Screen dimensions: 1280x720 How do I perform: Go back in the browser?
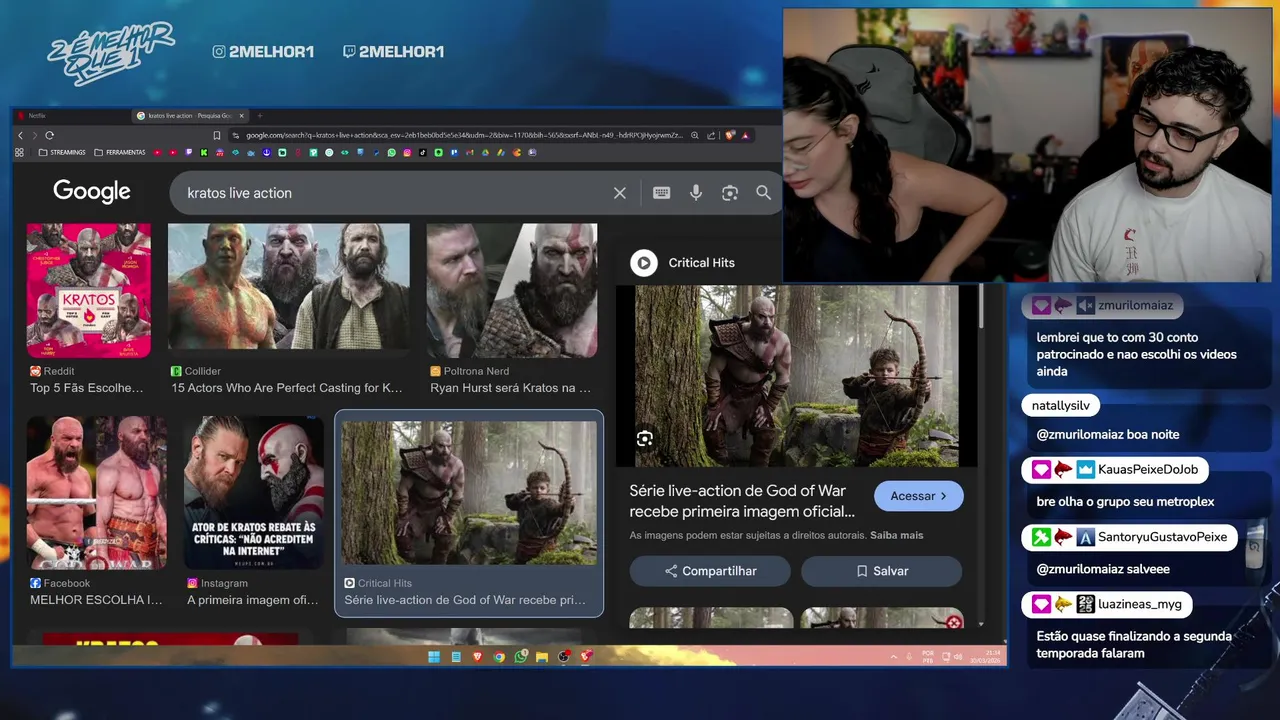pyautogui.click(x=20, y=135)
